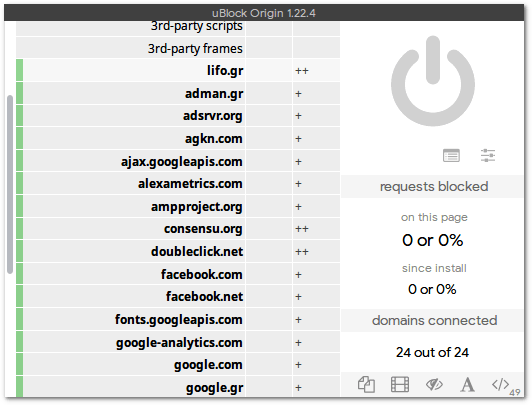Toggle global rule cell for facebook.com
Screen dimensions: 532x405
coord(269,274)
